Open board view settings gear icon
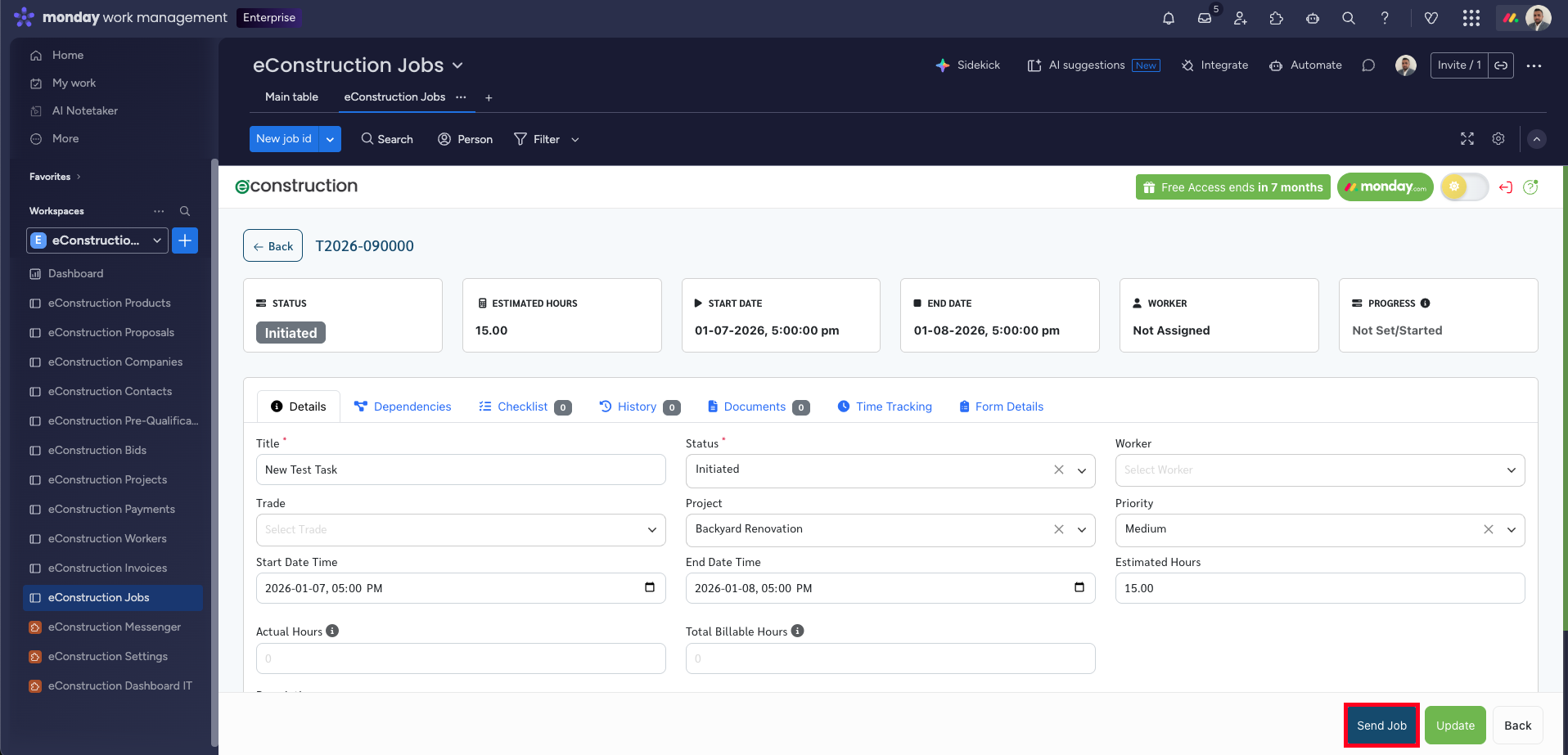This screenshot has width=1568, height=755. [x=1498, y=139]
